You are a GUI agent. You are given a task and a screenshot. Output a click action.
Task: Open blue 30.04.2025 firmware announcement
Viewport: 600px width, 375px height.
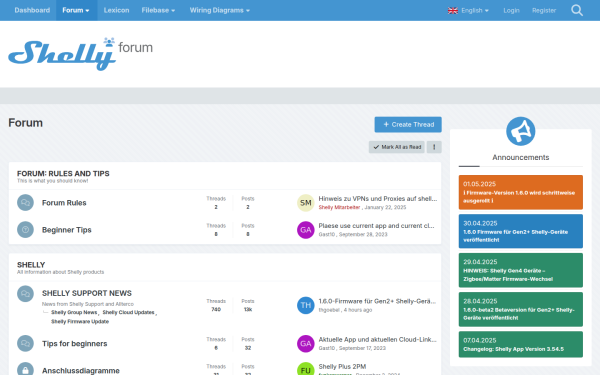click(x=520, y=231)
